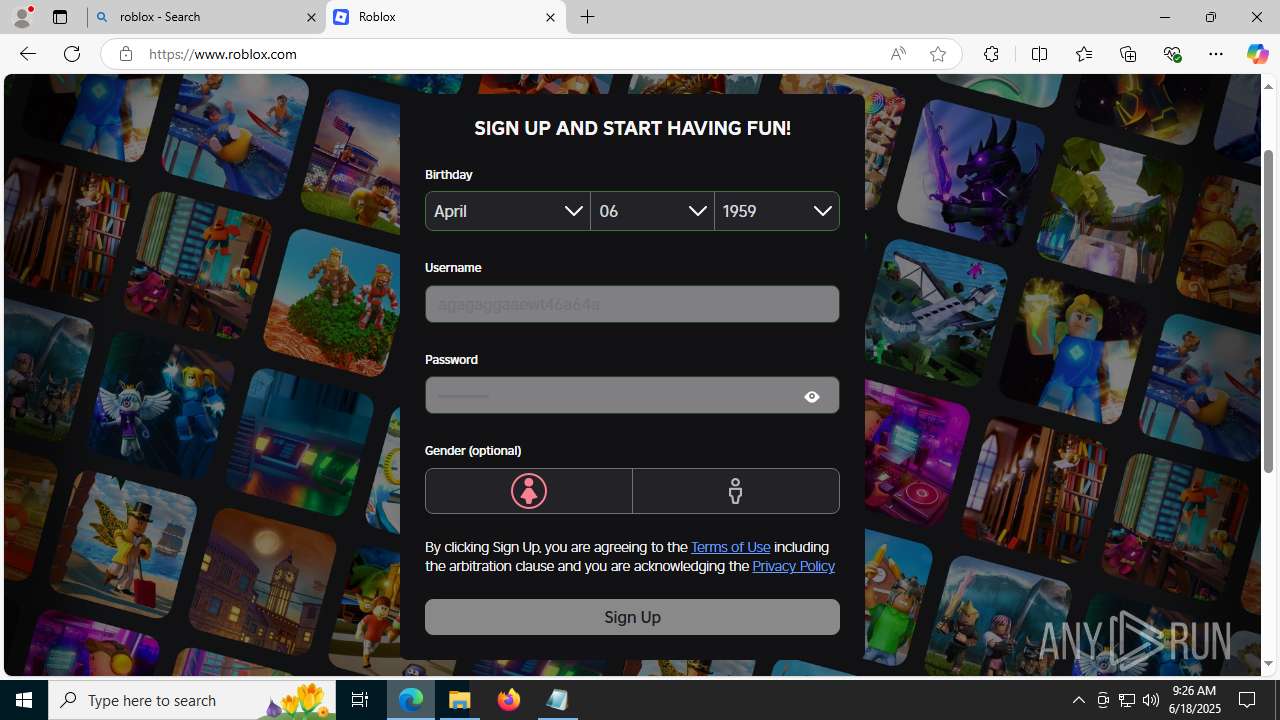Close the roblox - Search tab
This screenshot has width=1280, height=720.
click(311, 17)
